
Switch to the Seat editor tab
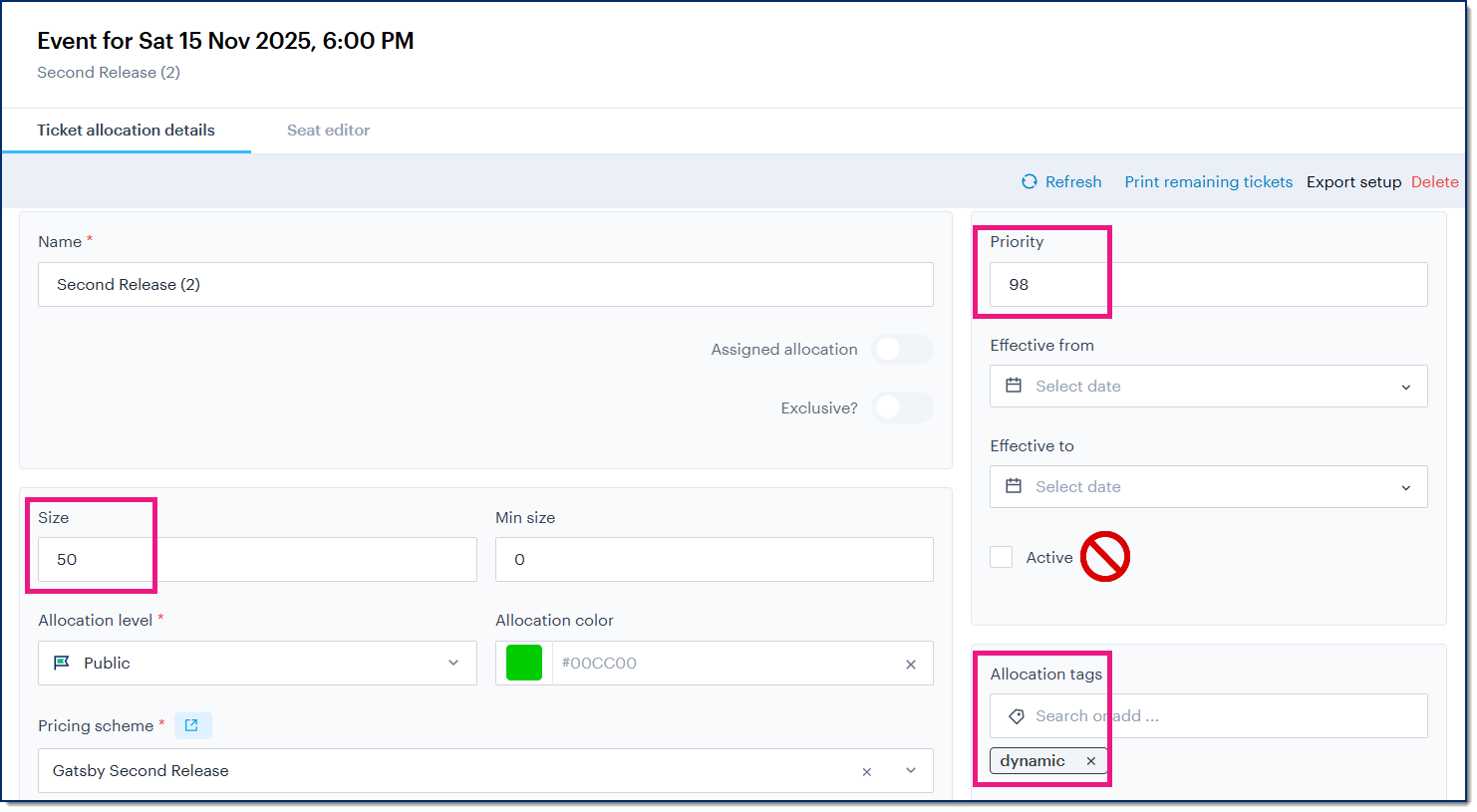(328, 131)
